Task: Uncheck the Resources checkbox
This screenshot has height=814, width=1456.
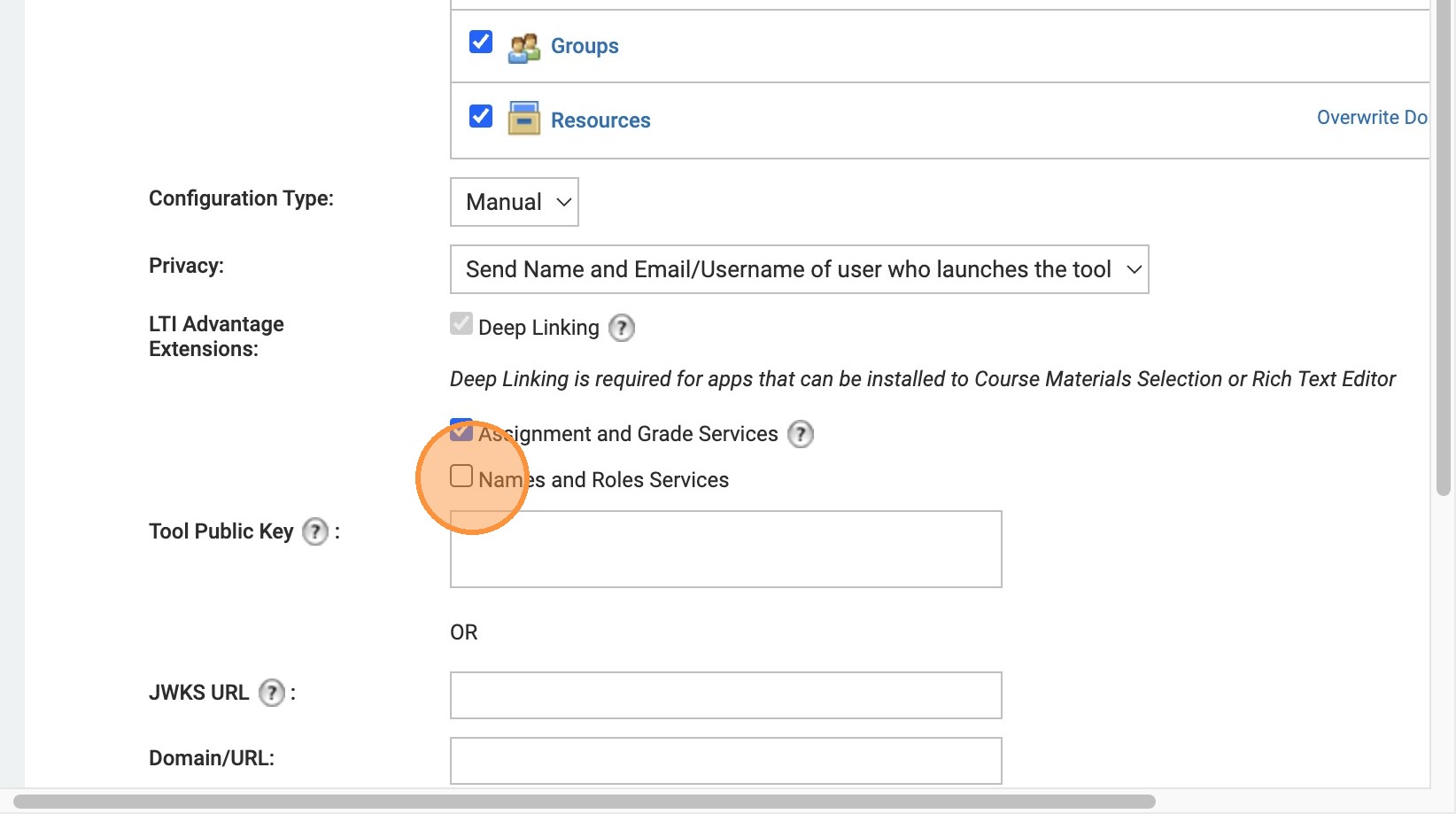Action: [481, 117]
